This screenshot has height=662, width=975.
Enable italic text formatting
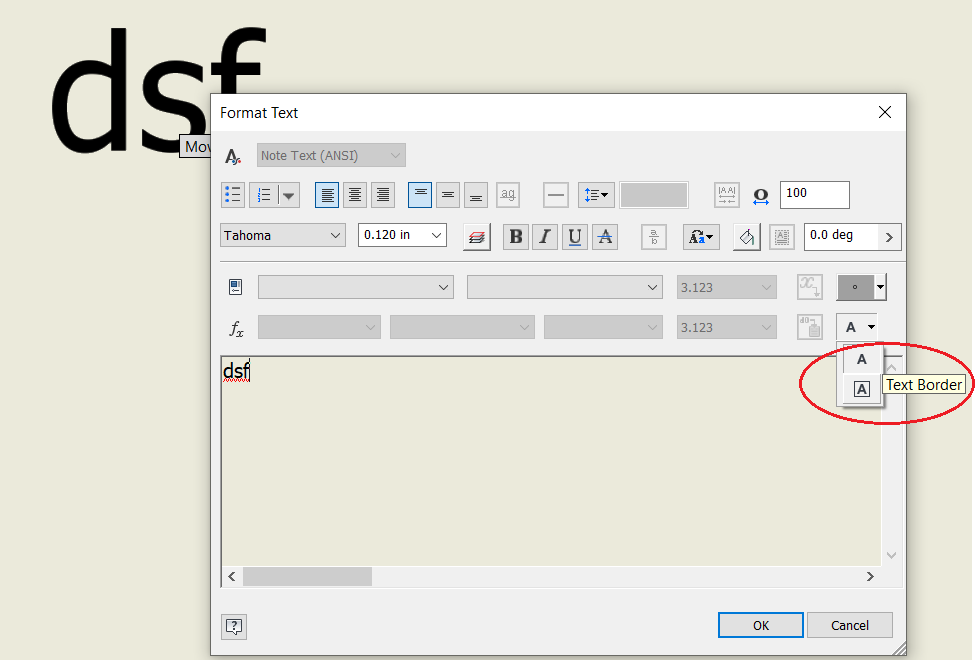click(x=545, y=237)
